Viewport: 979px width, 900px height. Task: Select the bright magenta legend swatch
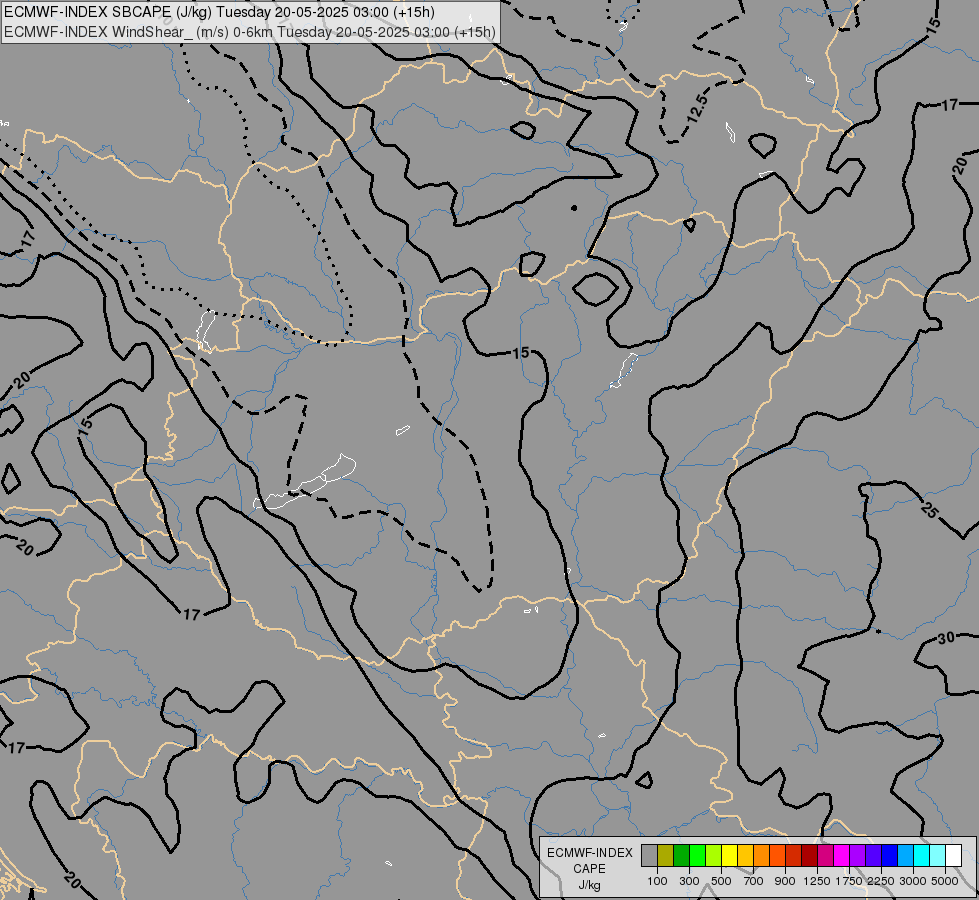click(x=842, y=856)
